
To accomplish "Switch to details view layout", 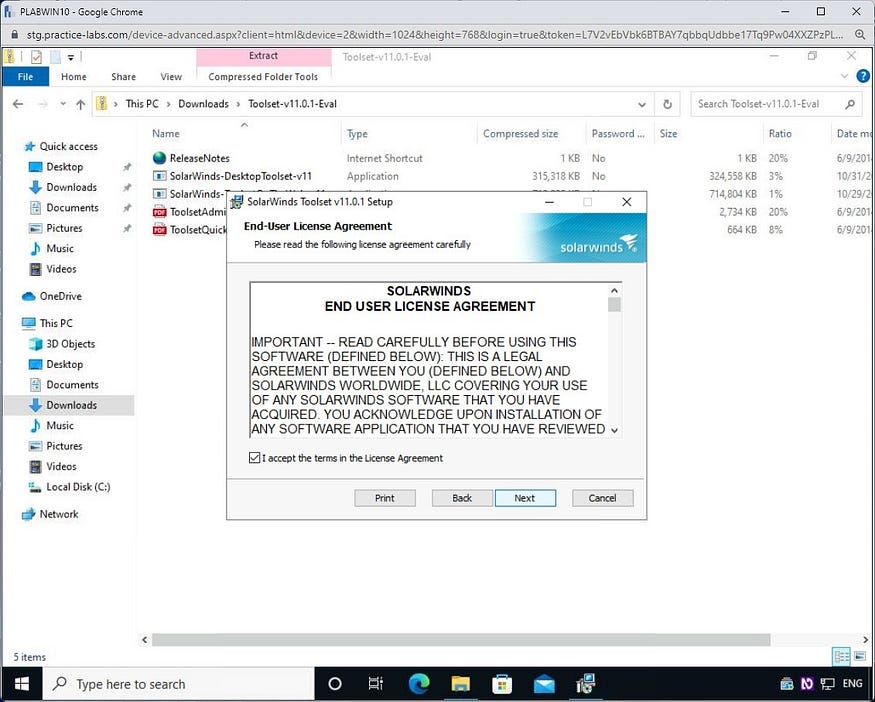I will pyautogui.click(x=842, y=656).
